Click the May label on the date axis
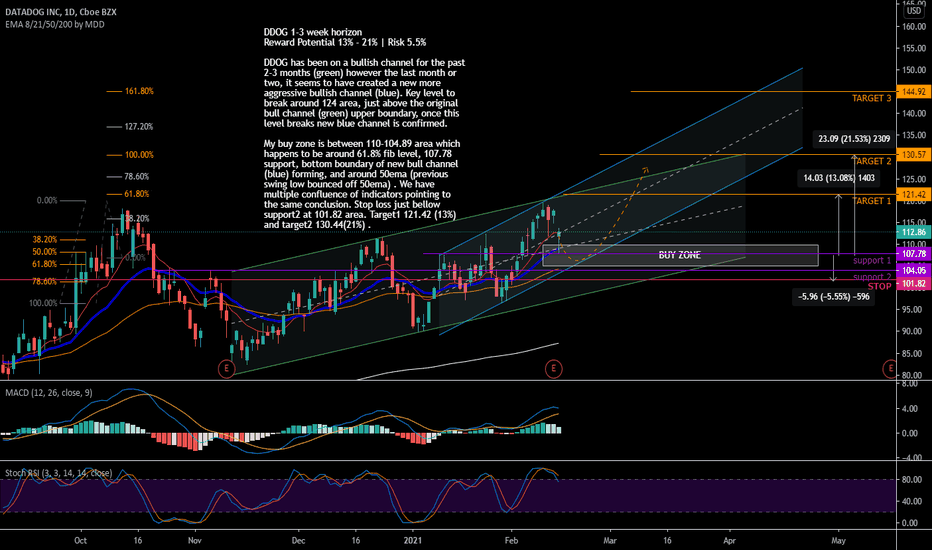 [x=838, y=540]
